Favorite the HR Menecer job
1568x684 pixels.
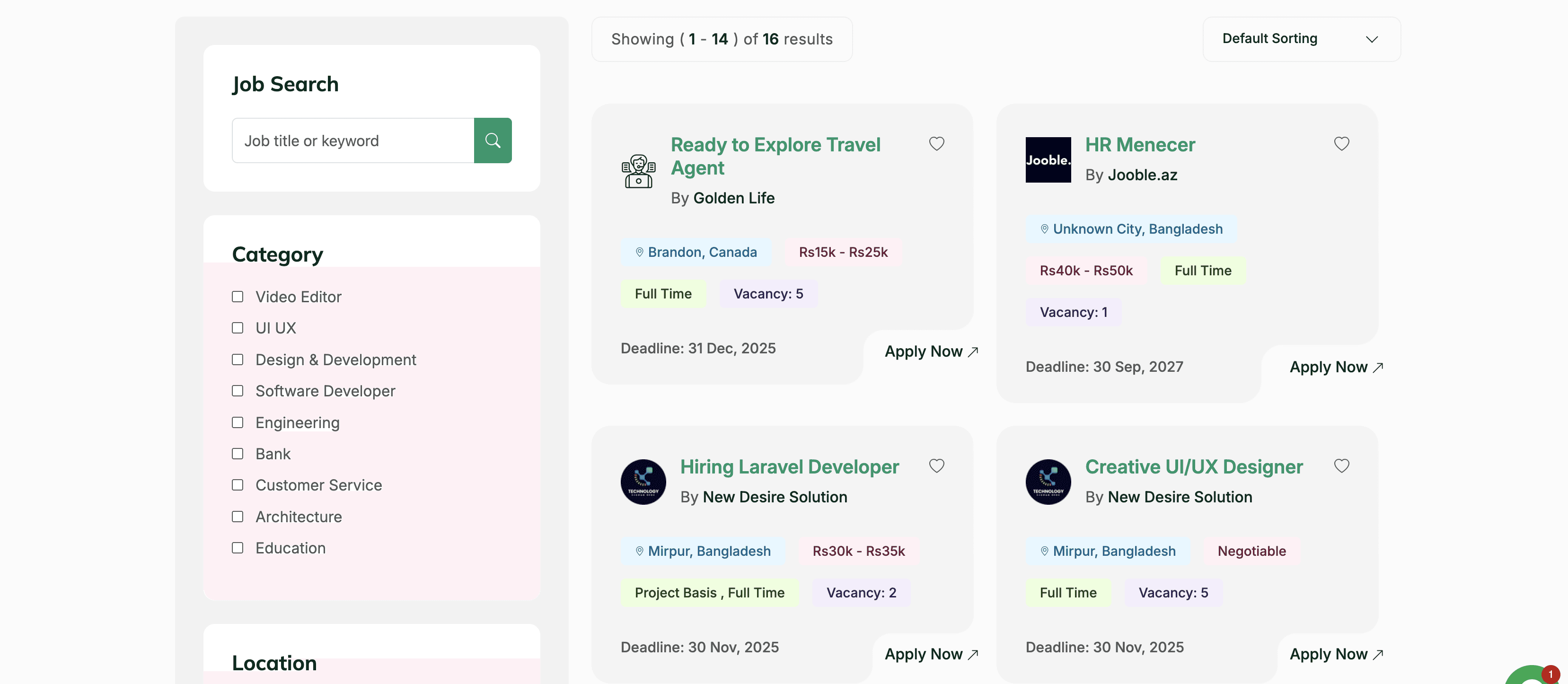point(1341,144)
